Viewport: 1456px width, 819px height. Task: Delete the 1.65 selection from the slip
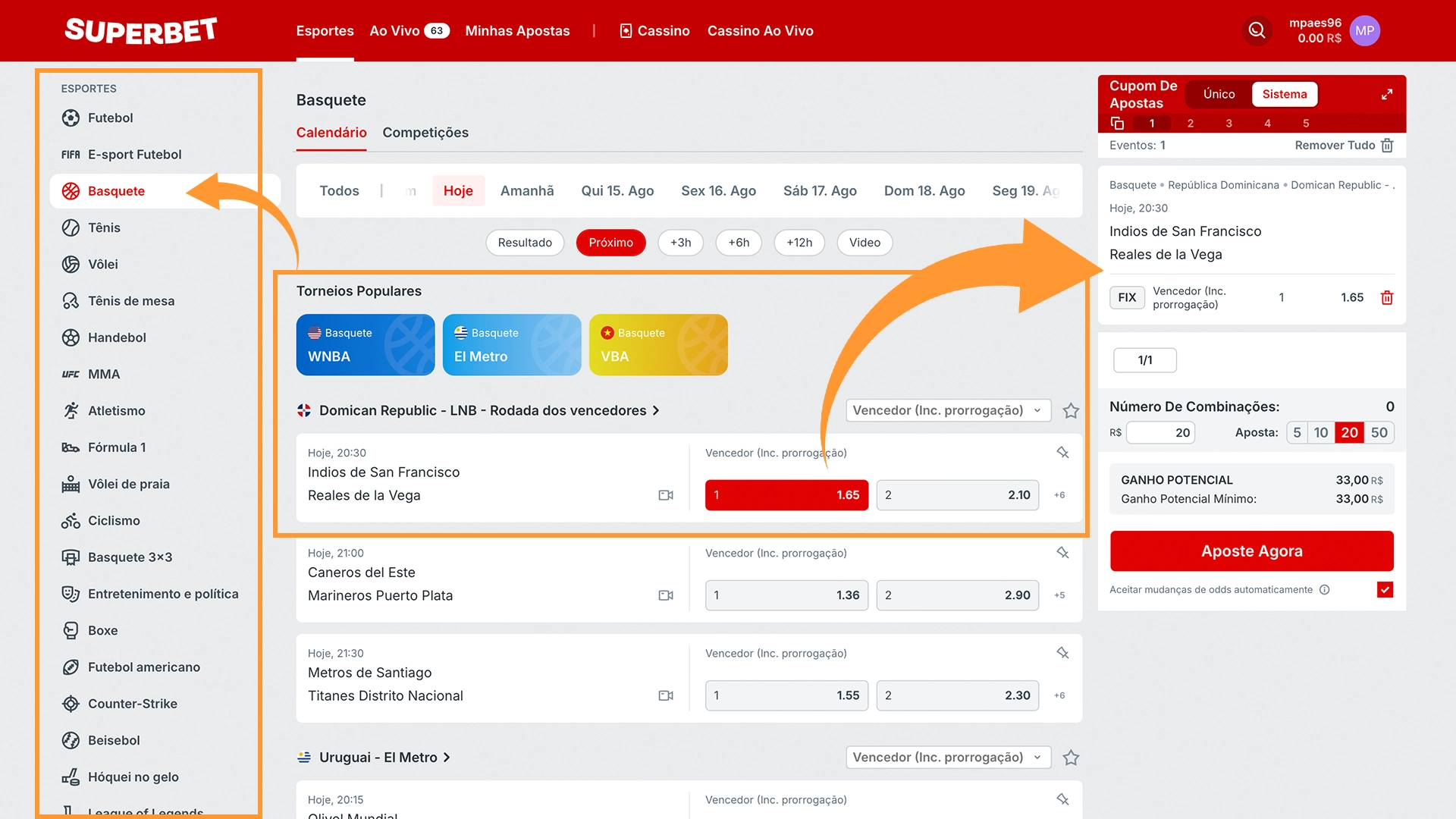click(x=1387, y=297)
